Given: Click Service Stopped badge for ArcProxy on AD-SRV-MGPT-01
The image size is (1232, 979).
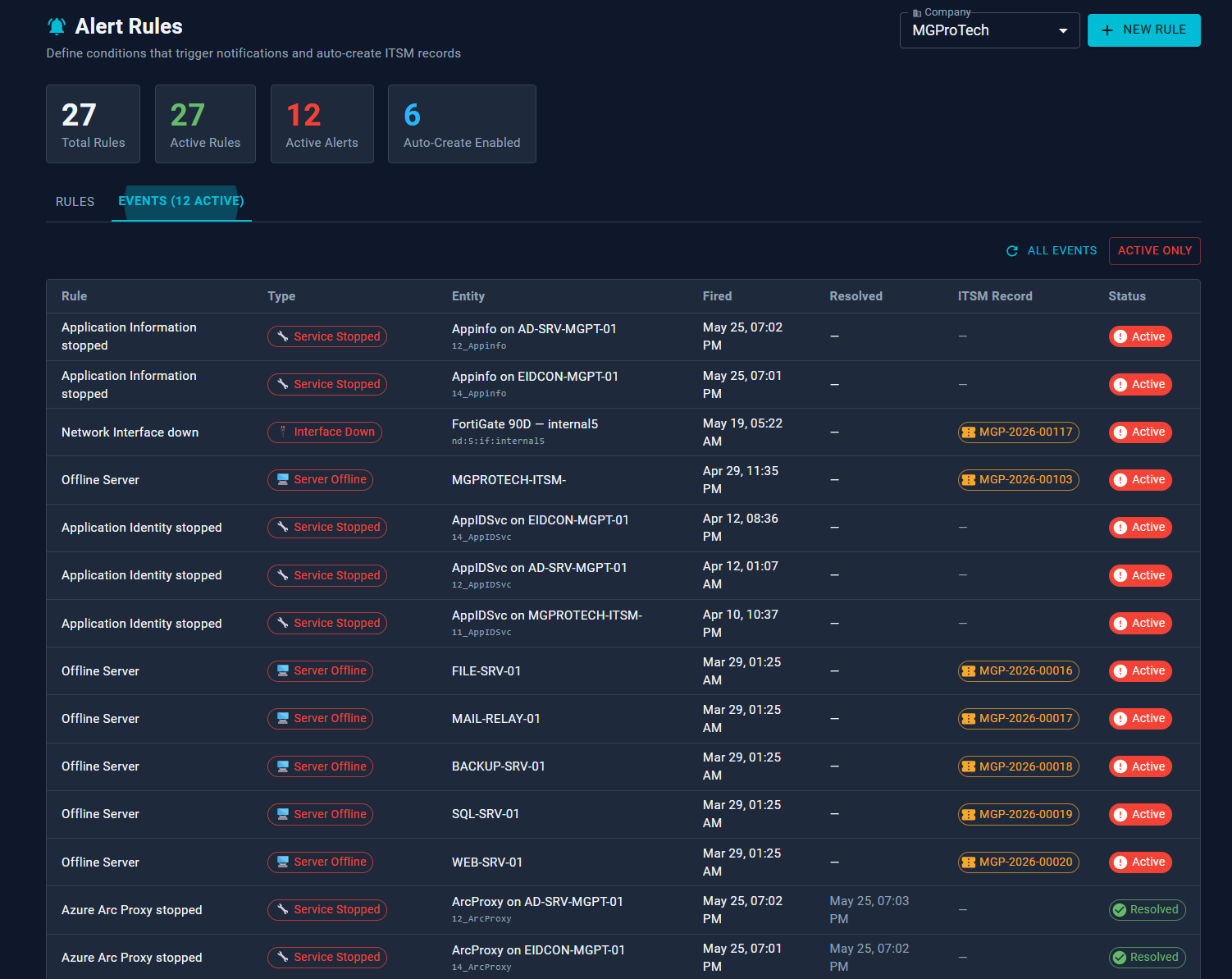Looking at the screenshot, I should pyautogui.click(x=327, y=910).
